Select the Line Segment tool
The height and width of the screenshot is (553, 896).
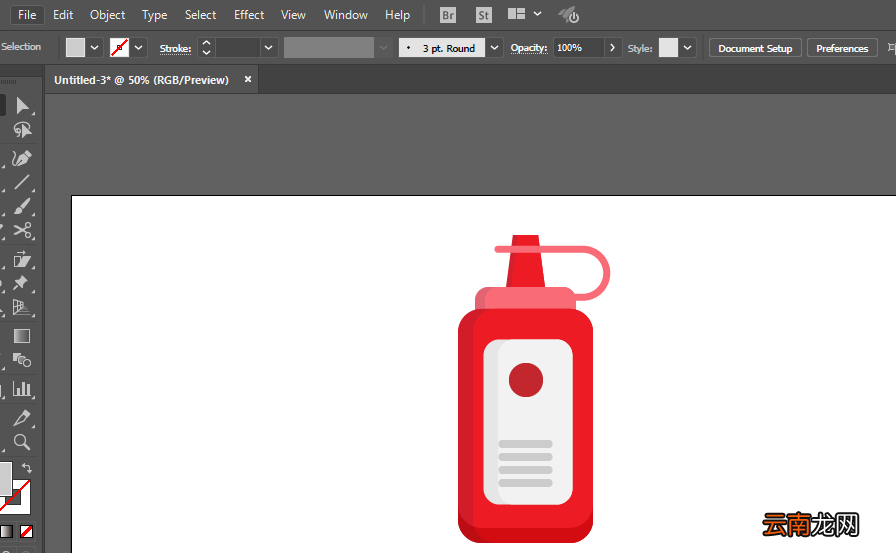click(22, 182)
